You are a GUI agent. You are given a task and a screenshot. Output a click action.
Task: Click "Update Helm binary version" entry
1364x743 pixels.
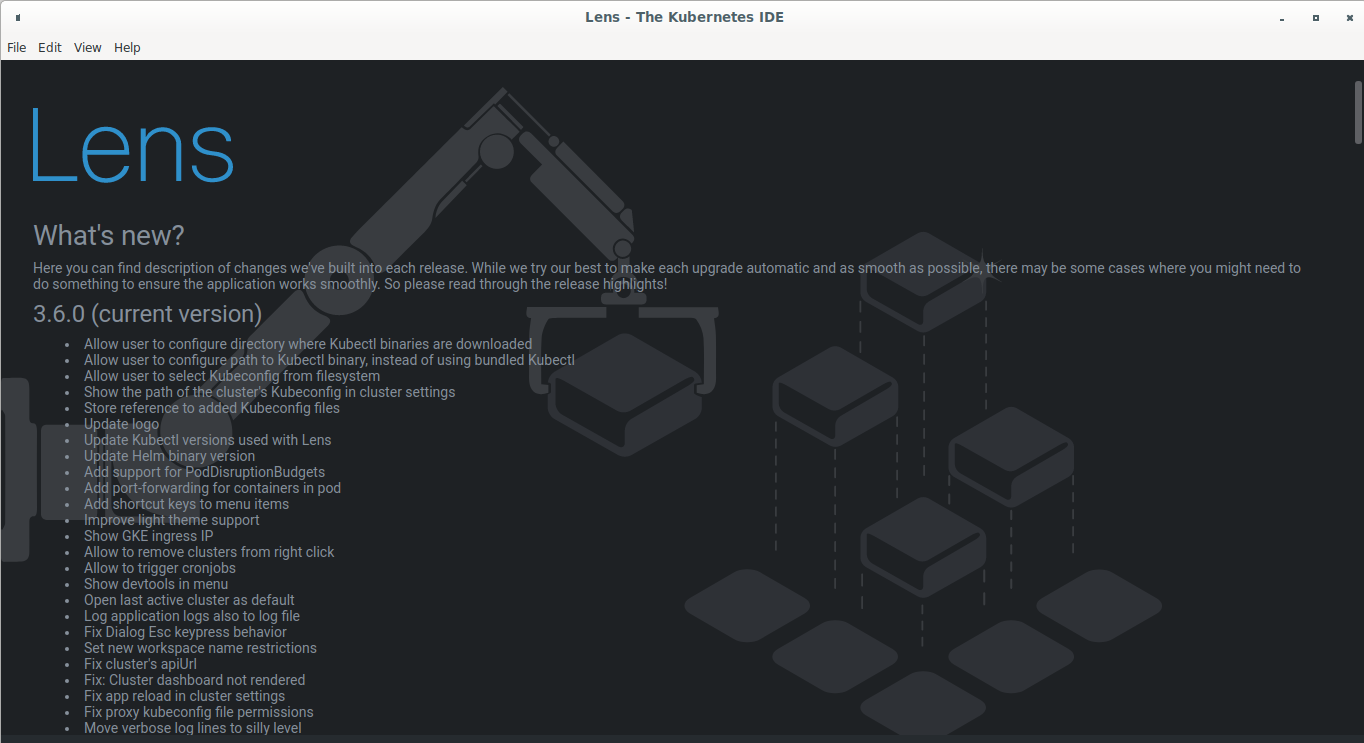pyautogui.click(x=169, y=456)
